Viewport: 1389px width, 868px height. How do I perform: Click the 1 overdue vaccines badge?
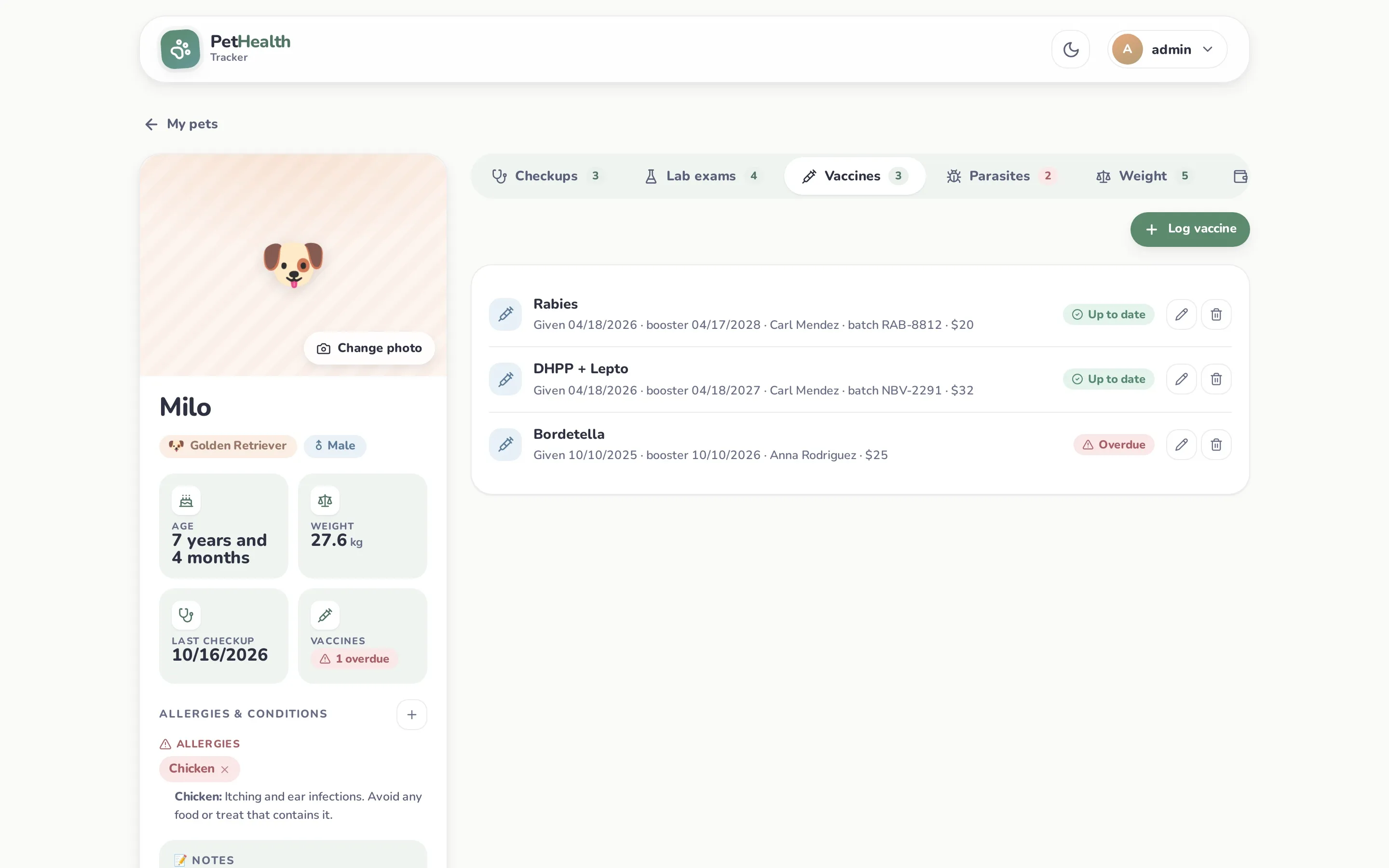click(354, 659)
